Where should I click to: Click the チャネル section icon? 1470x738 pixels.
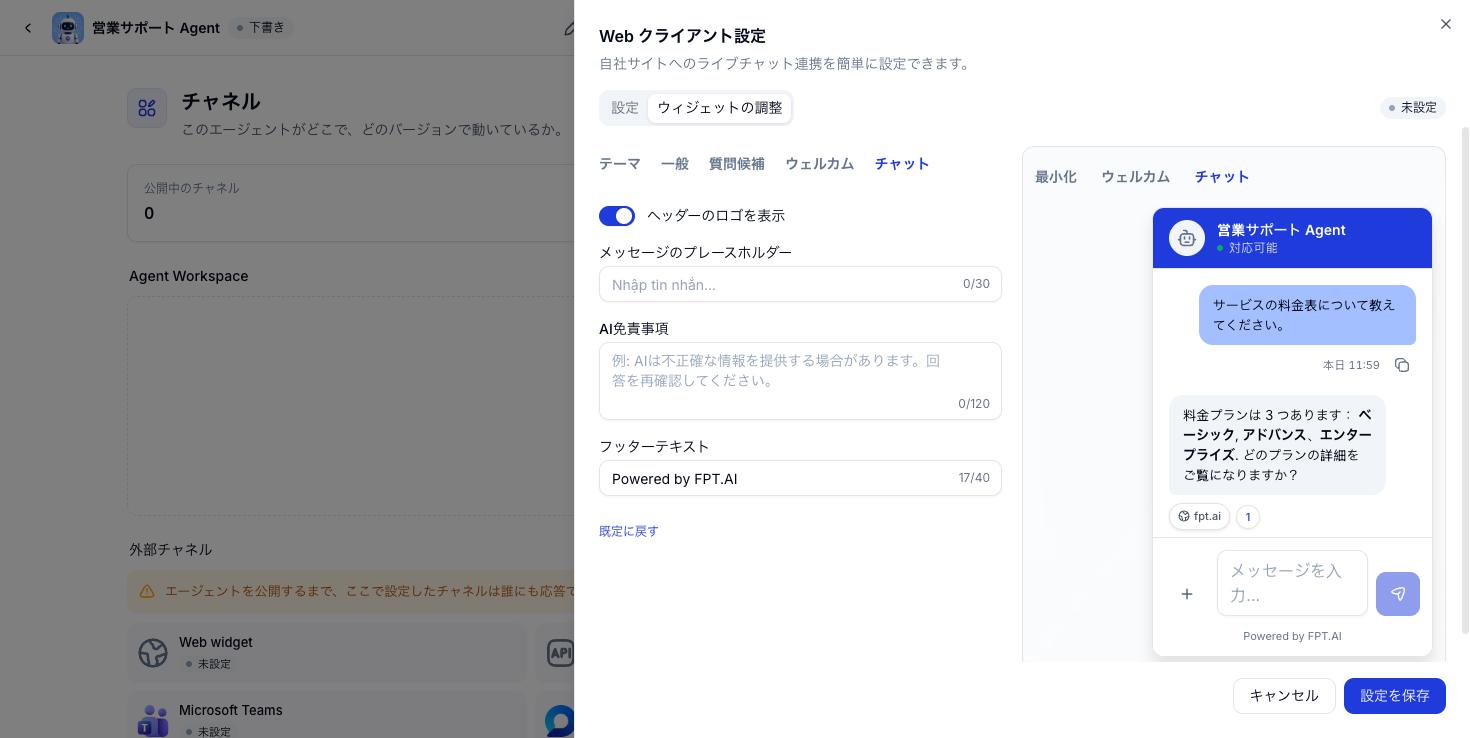tap(147, 108)
